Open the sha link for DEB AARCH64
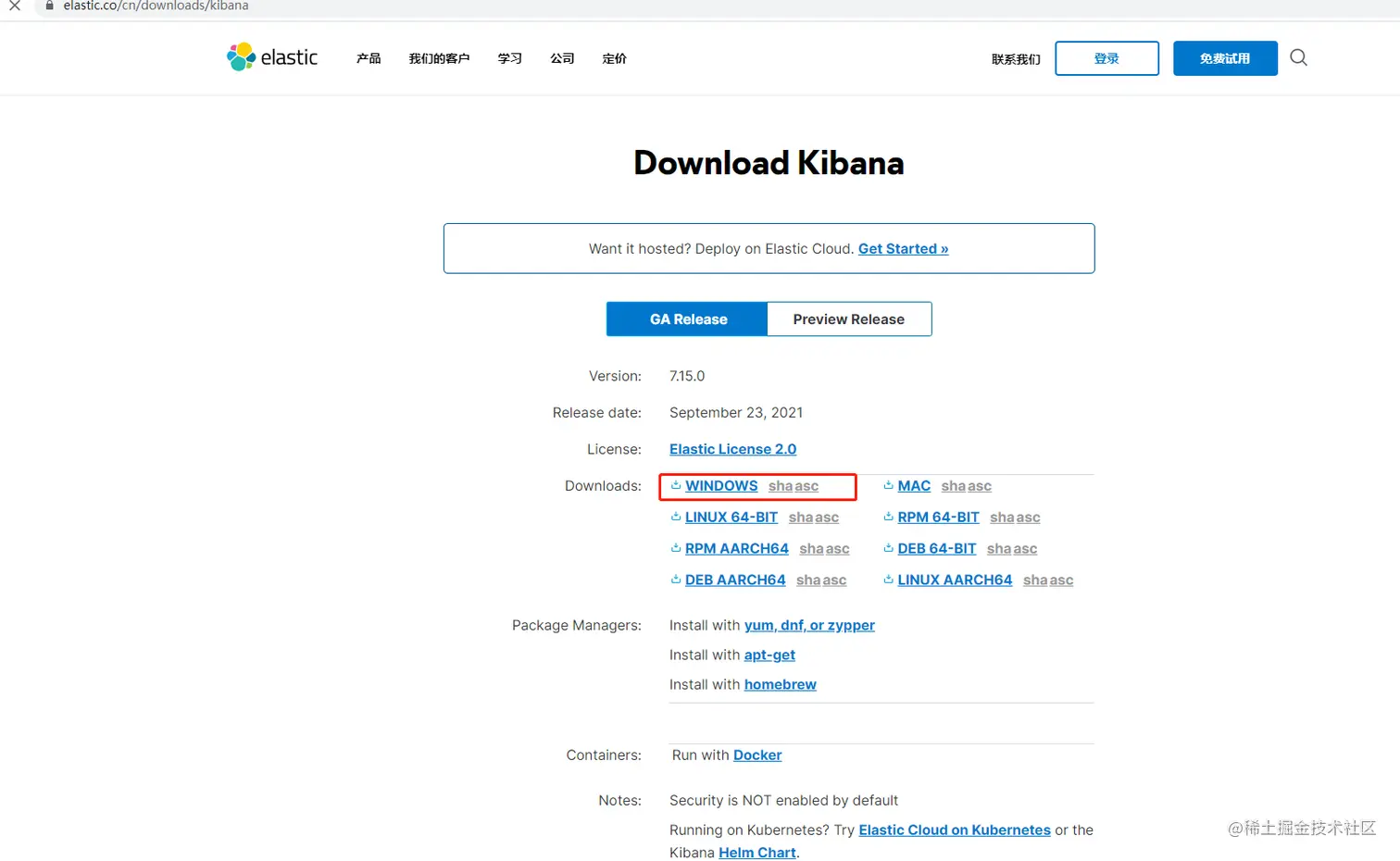Screen dimensions: 1400x861 [808, 580]
